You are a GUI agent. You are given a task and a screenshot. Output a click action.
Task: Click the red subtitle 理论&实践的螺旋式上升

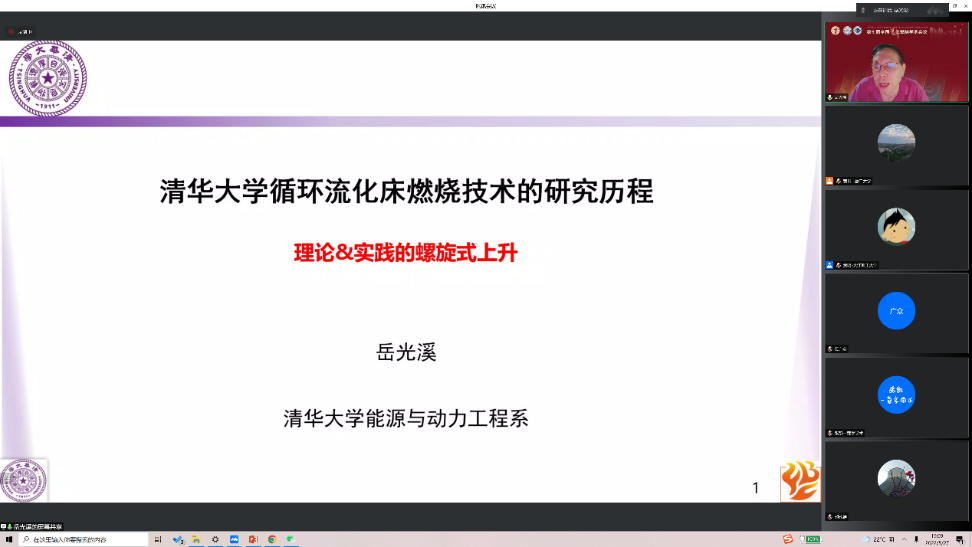(405, 253)
